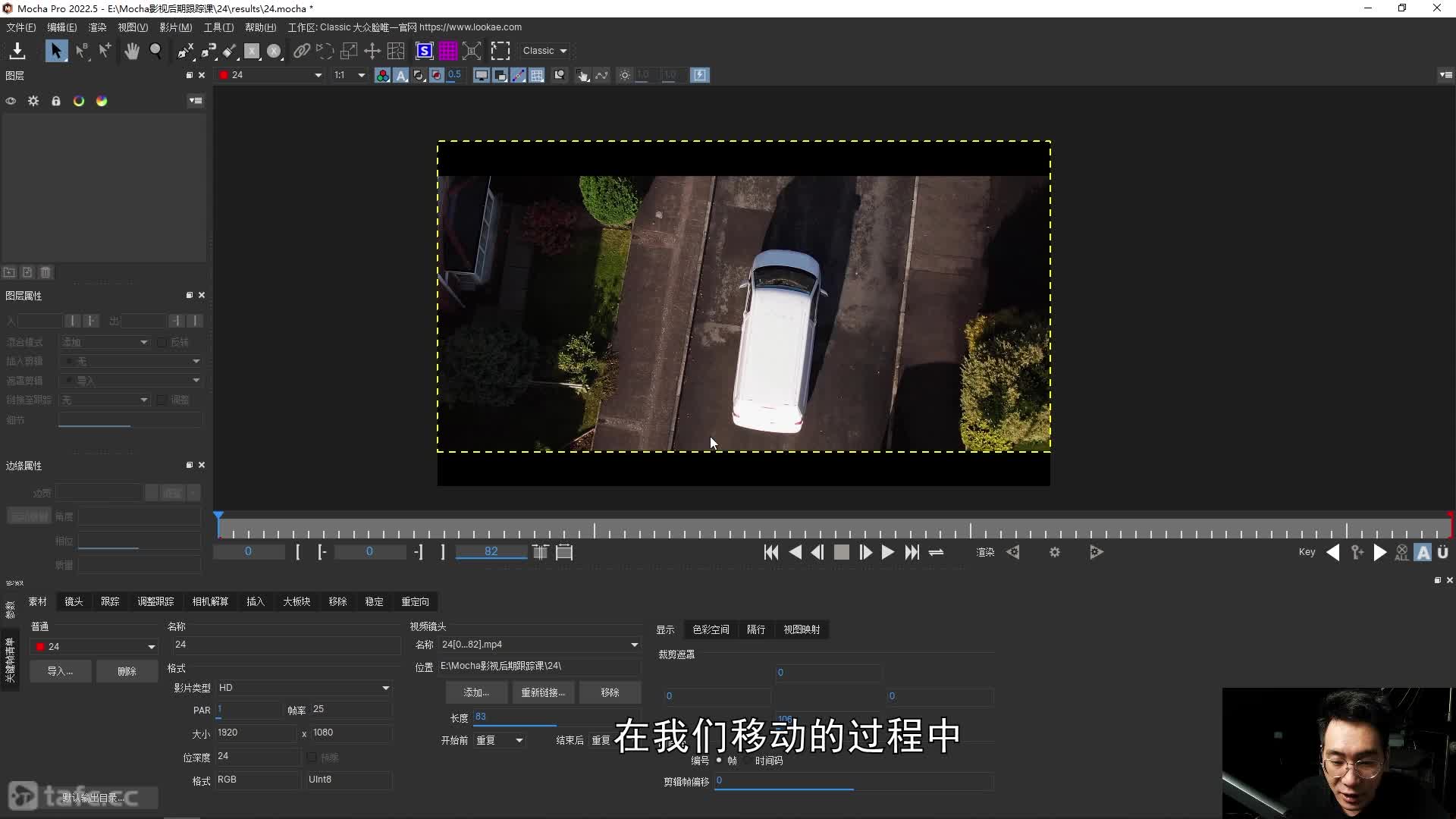The width and height of the screenshot is (1456, 819).
Task: Click the 移除 button under video clip
Action: point(610,692)
